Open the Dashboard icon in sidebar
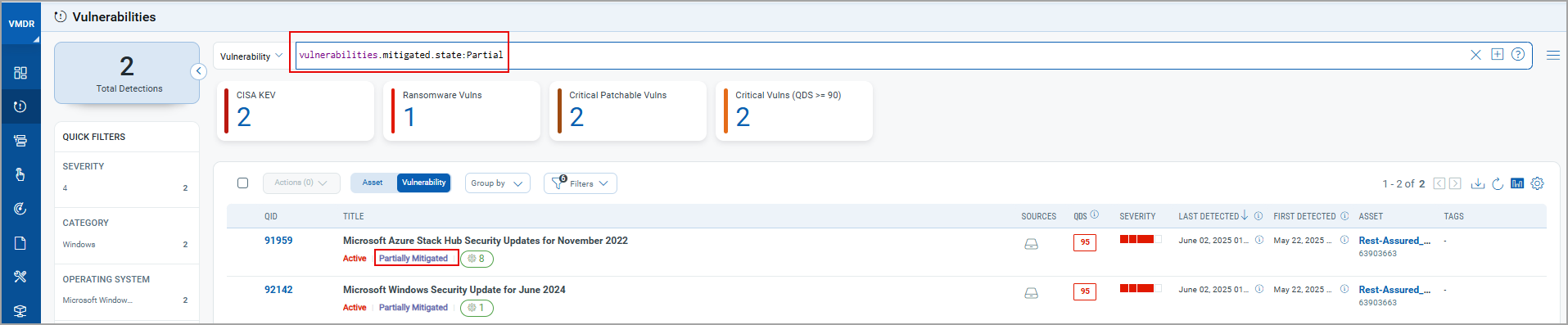 tap(20, 73)
